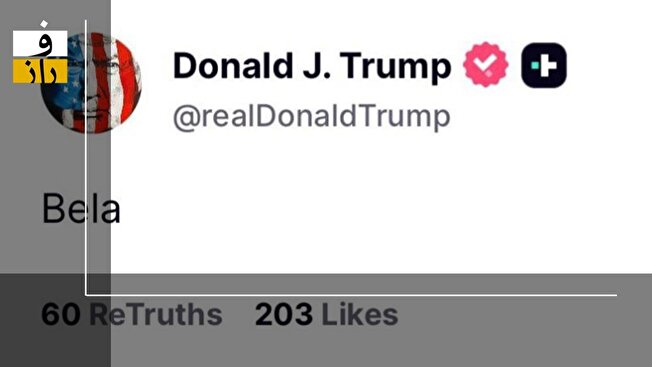Click the empty white post body area

pos(374,208)
